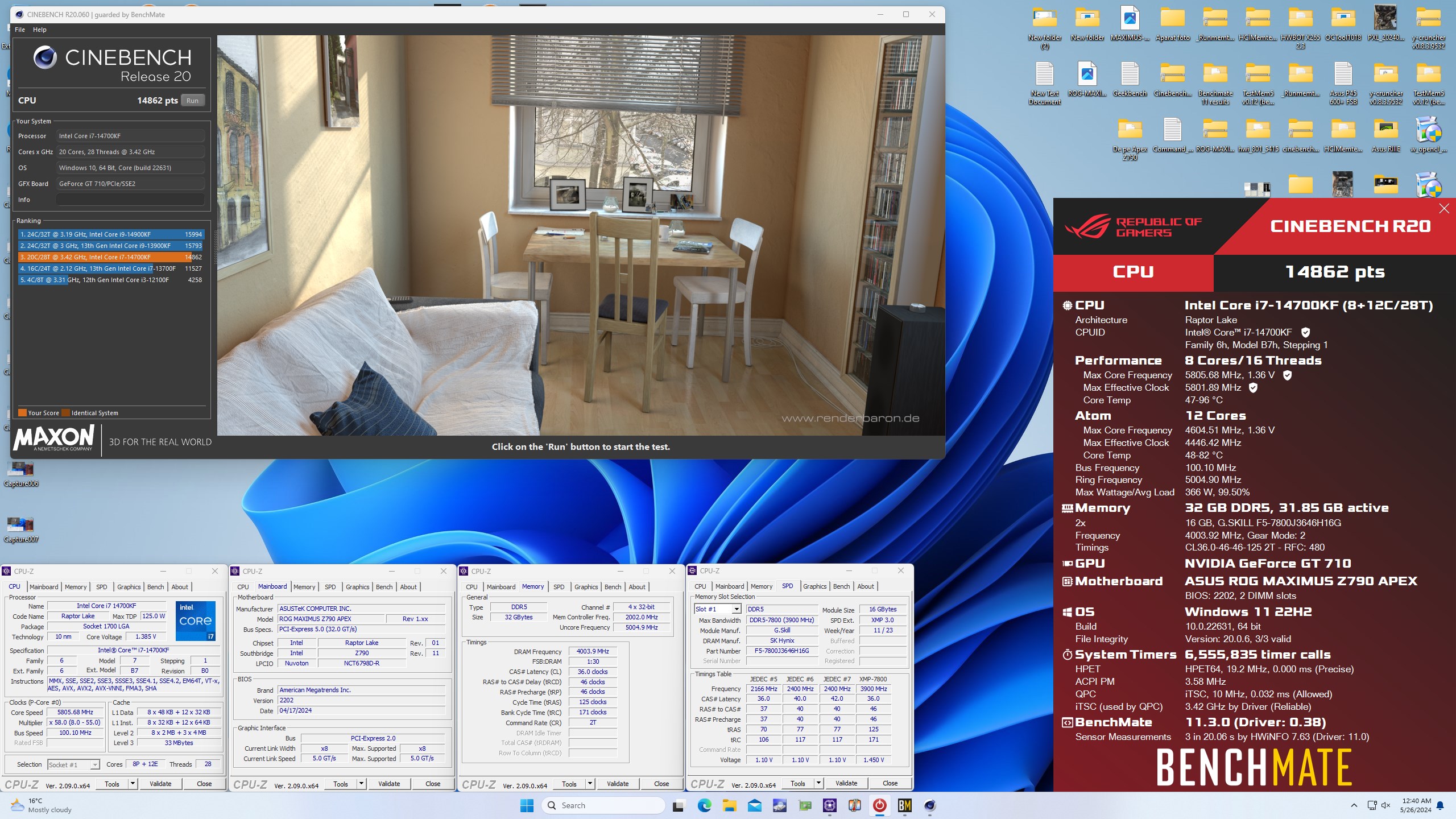Select the OCTool1018 desktop folder
Image resolution: width=1456 pixels, height=819 pixels.
click(x=1343, y=24)
